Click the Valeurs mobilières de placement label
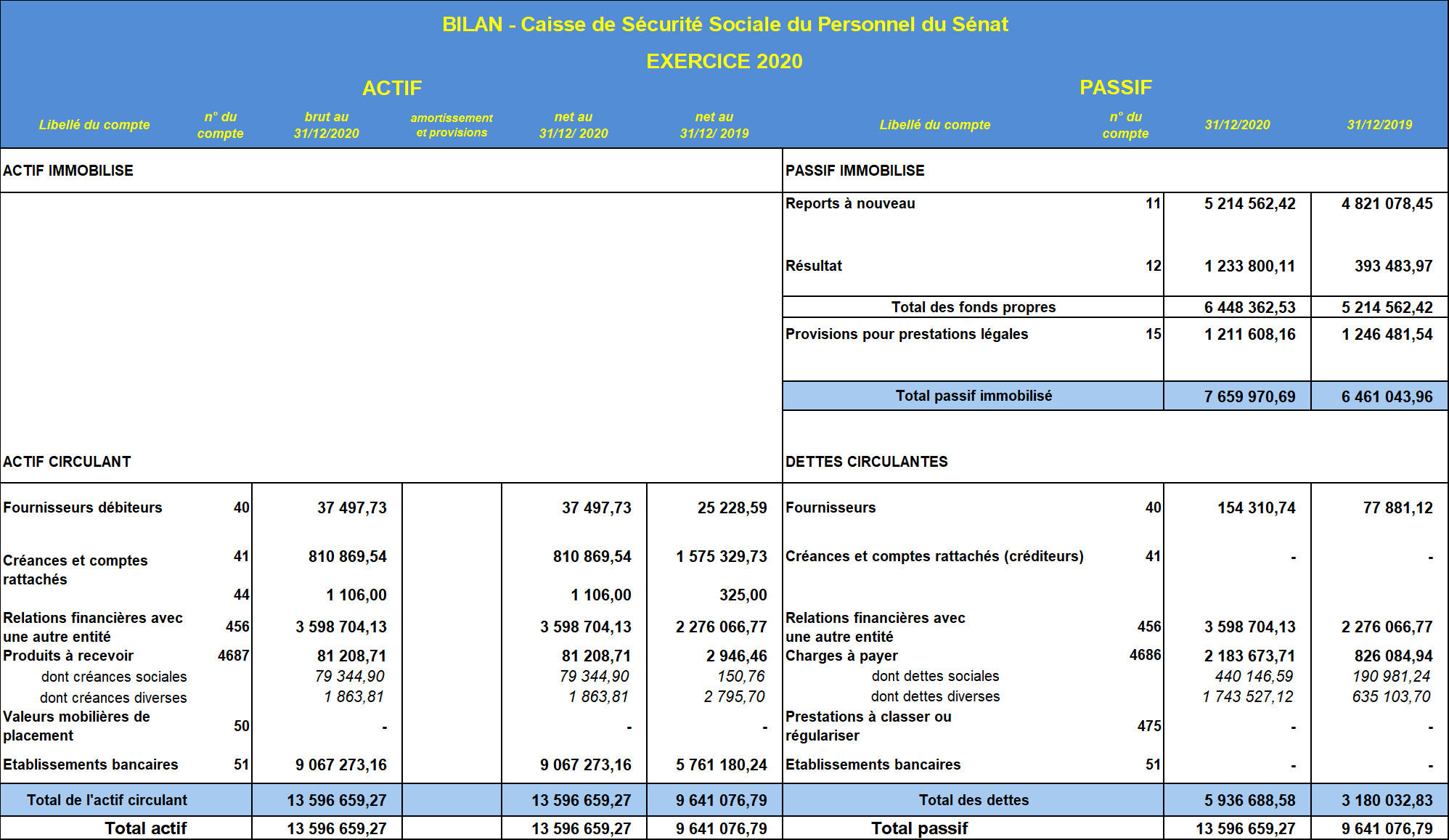Screen dimensions: 1449x840 (x=76, y=726)
